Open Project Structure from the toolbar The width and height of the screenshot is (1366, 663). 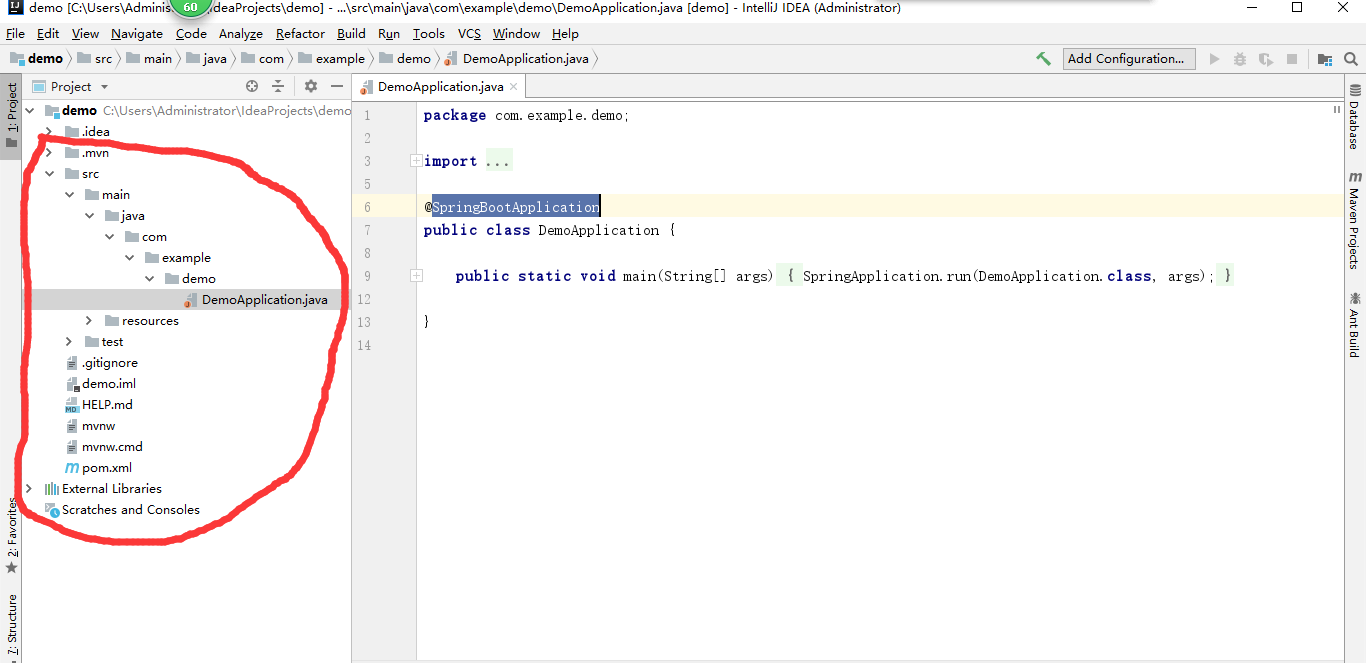point(1325,59)
